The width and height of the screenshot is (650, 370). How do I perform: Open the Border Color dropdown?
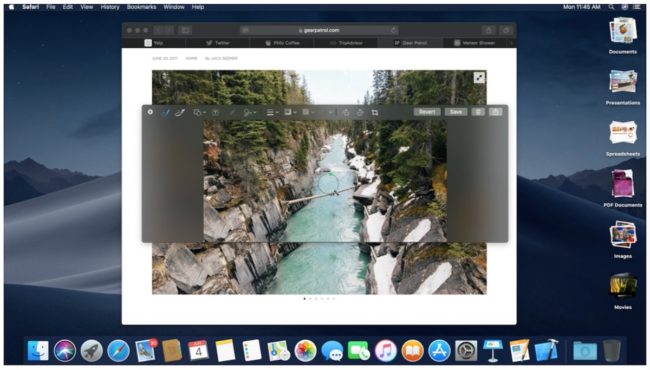[290, 112]
